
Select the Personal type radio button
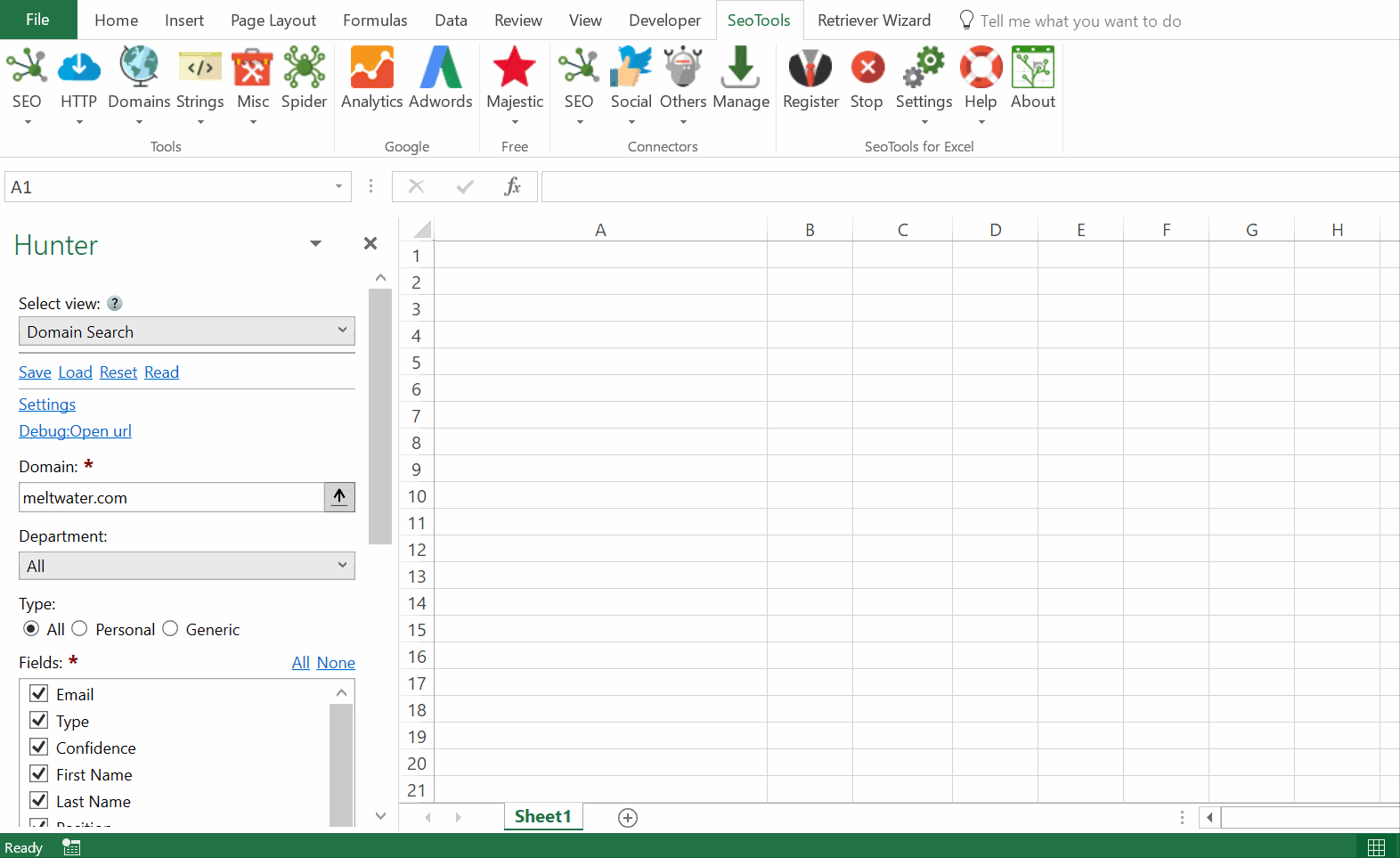point(79,629)
